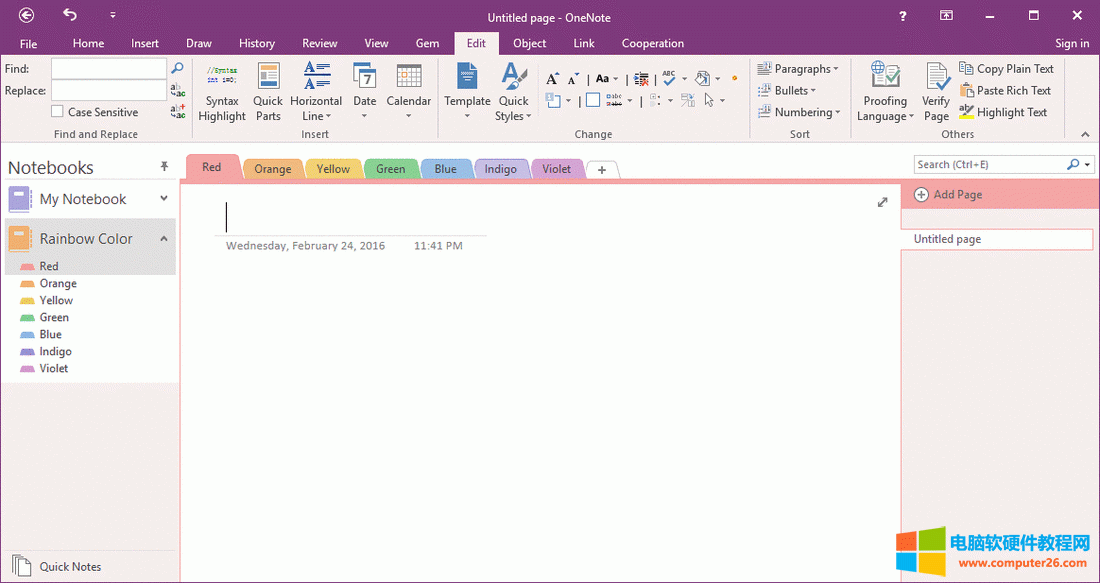Open the Orange section tab
This screenshot has width=1100, height=583.
point(272,169)
